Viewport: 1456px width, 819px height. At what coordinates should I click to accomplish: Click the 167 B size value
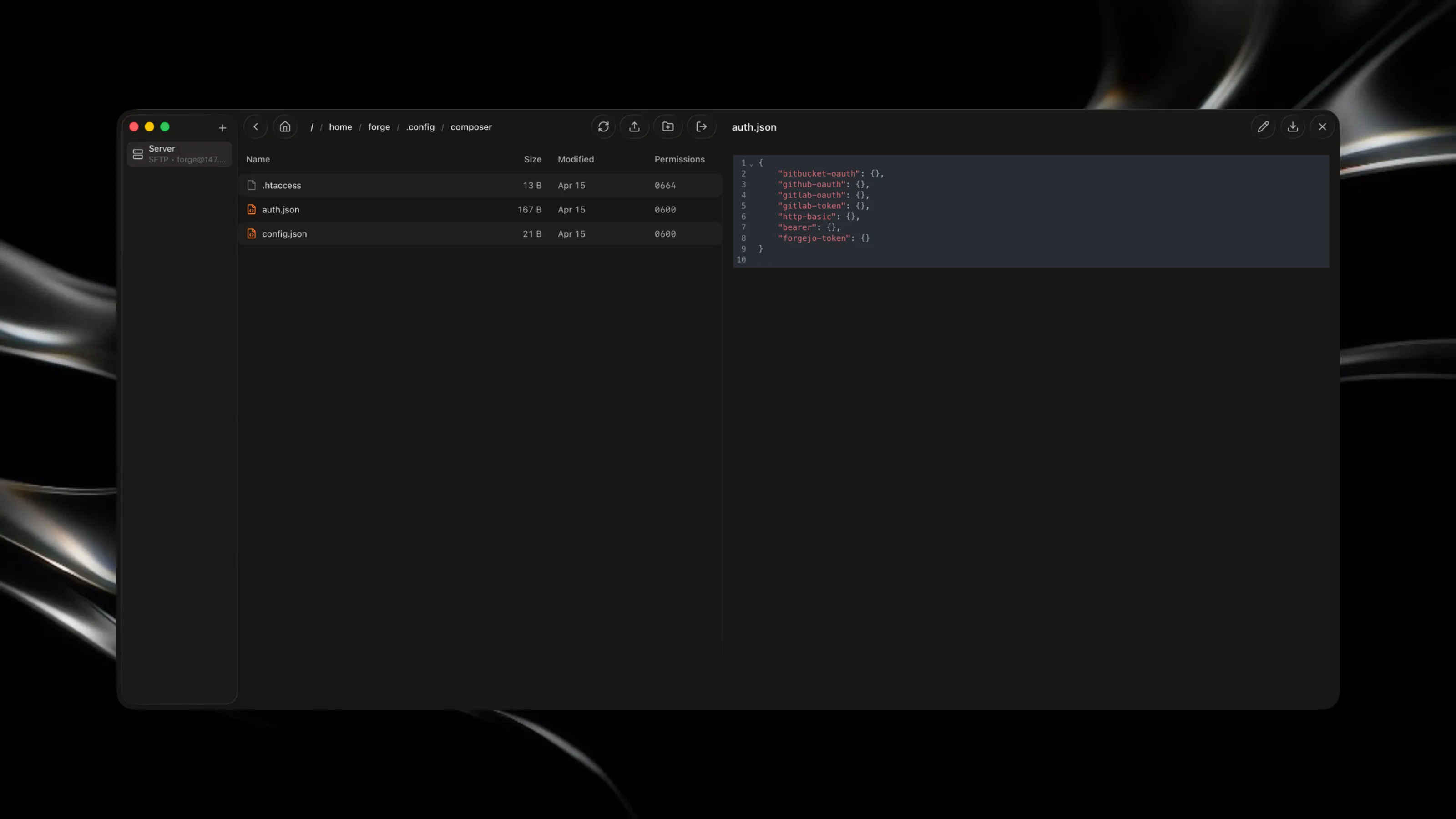[x=529, y=210]
